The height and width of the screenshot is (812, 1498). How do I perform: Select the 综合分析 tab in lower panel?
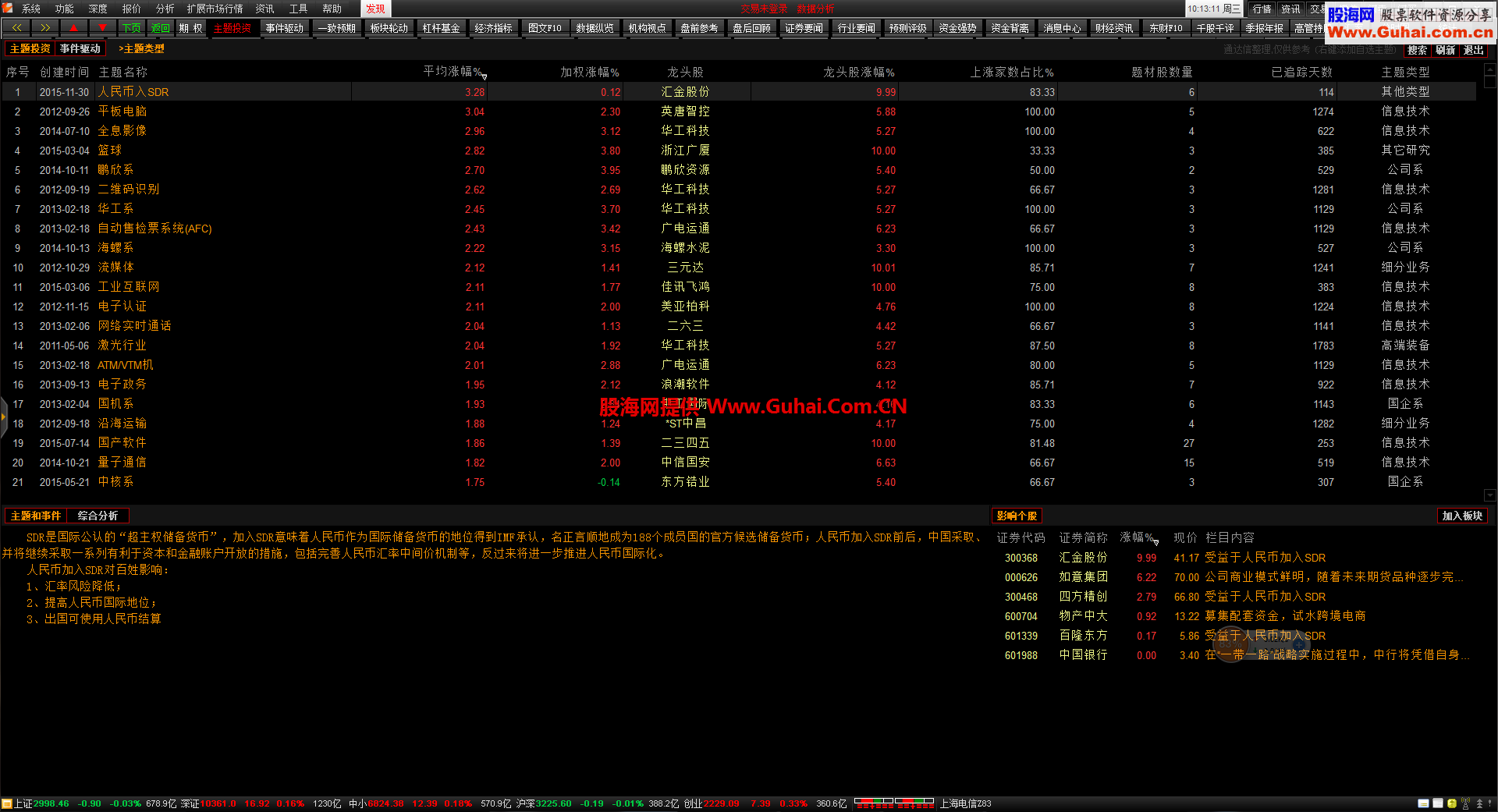click(x=98, y=516)
